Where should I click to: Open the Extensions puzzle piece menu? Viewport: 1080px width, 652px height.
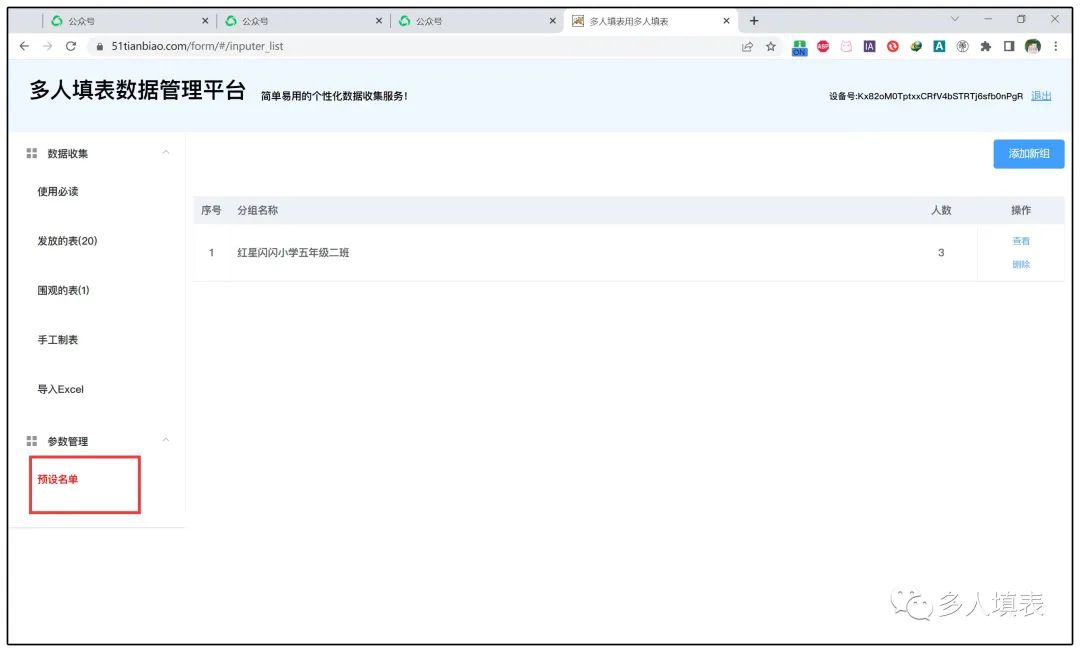point(986,46)
